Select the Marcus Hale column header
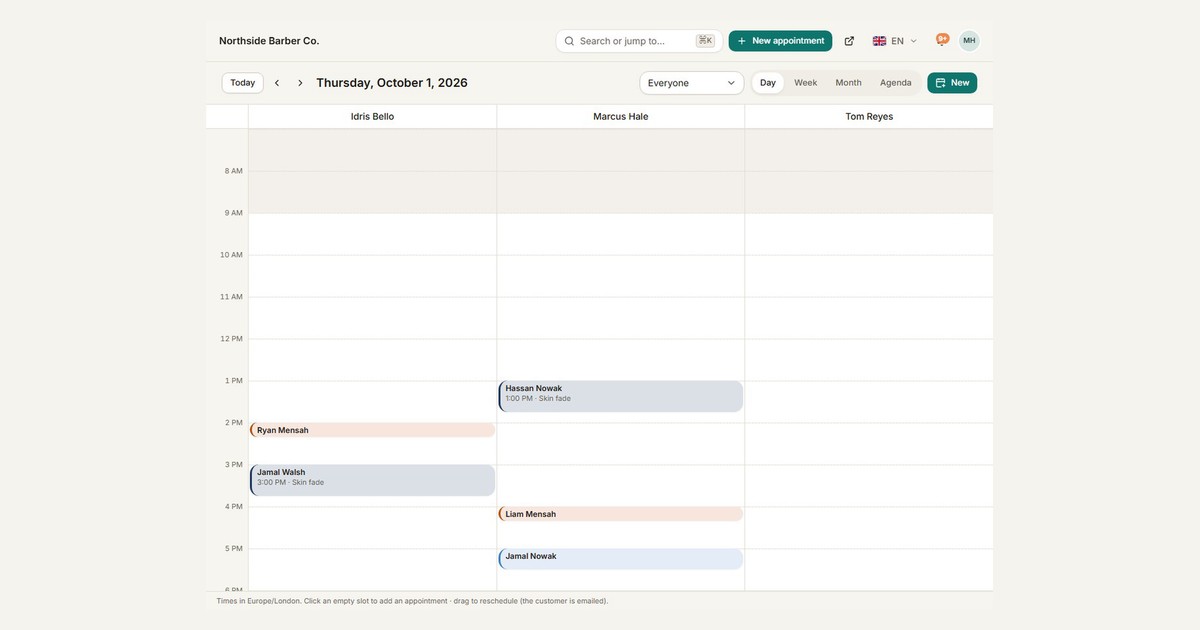1200x630 pixels. tap(621, 117)
